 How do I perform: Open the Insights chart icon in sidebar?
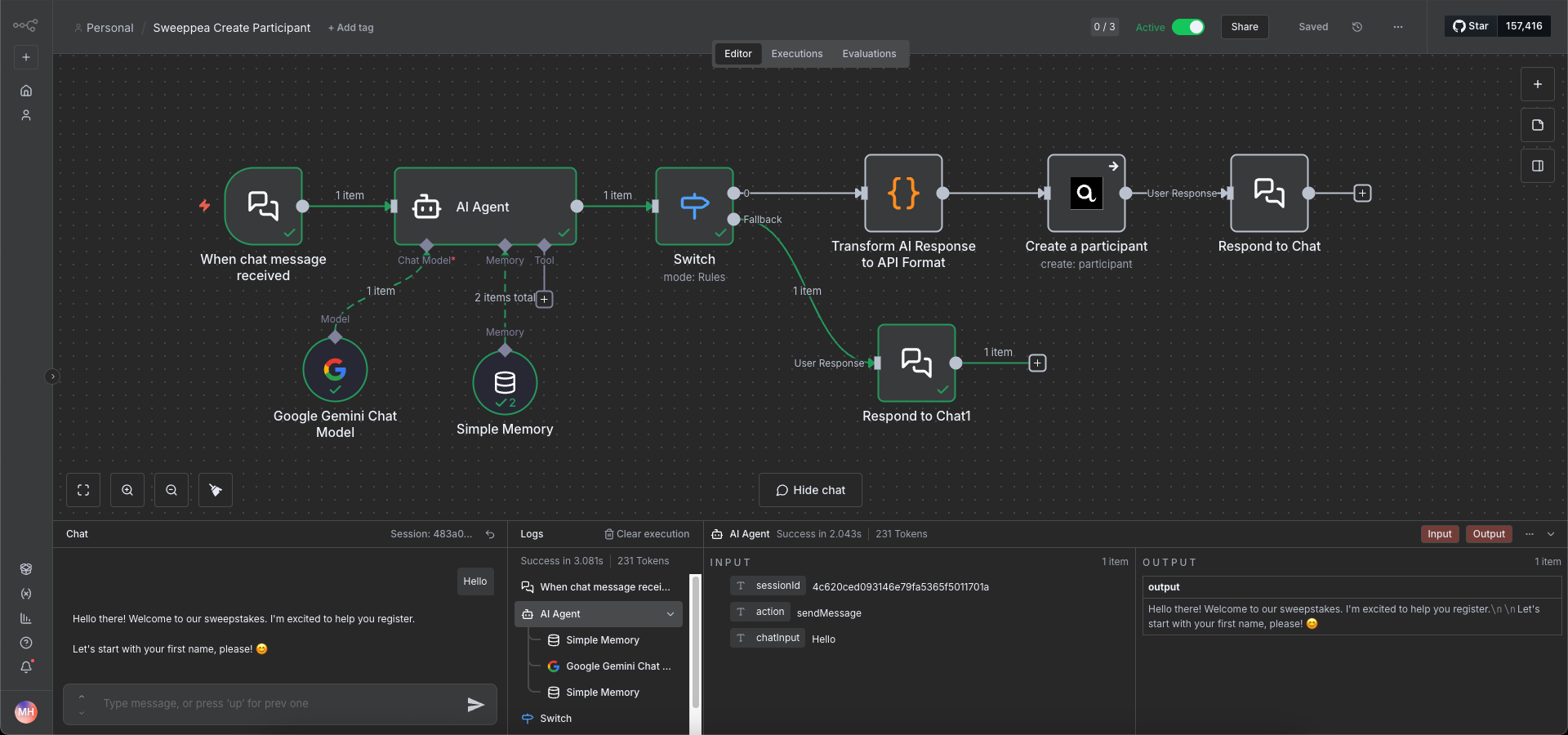26,618
